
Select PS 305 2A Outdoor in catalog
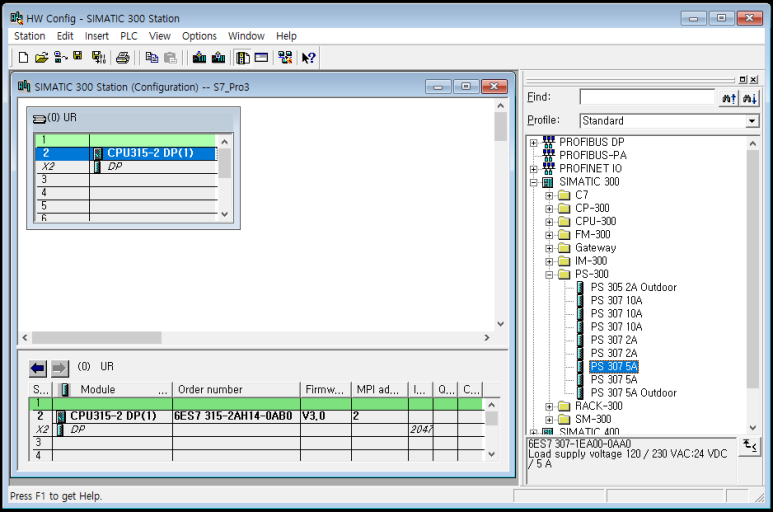pyautogui.click(x=633, y=287)
